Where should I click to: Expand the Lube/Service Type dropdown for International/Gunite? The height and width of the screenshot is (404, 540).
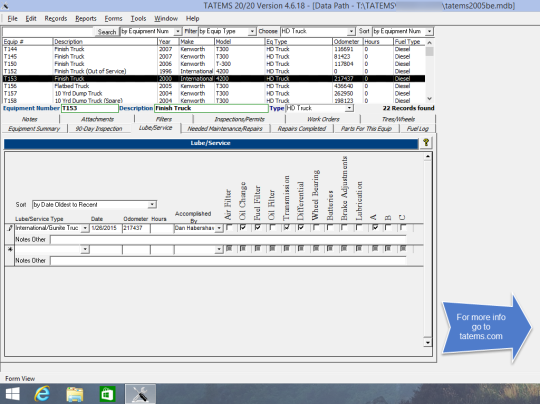tap(85, 228)
